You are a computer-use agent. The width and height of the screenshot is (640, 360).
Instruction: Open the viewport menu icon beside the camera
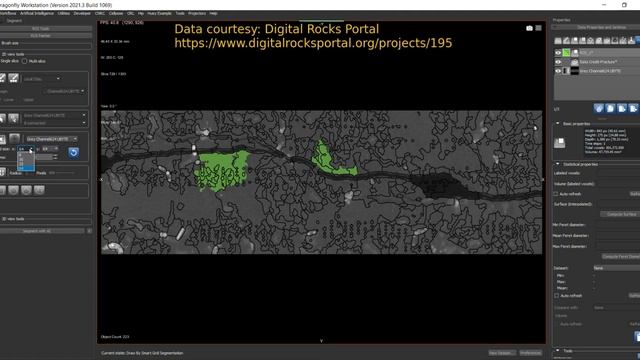[x=538, y=28]
